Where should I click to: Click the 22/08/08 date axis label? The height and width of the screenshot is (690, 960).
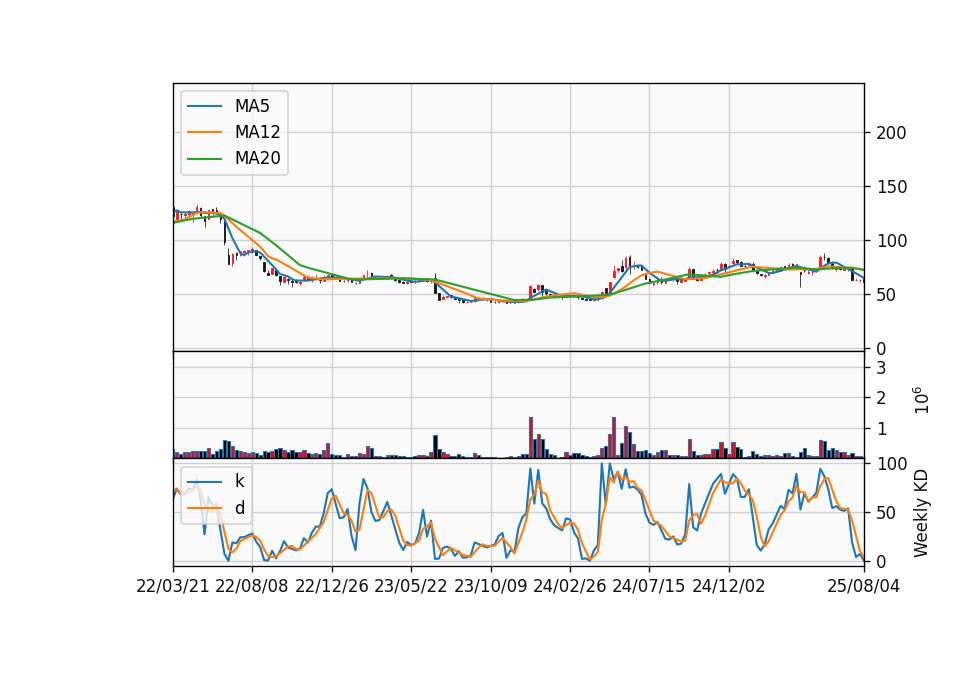(x=252, y=586)
